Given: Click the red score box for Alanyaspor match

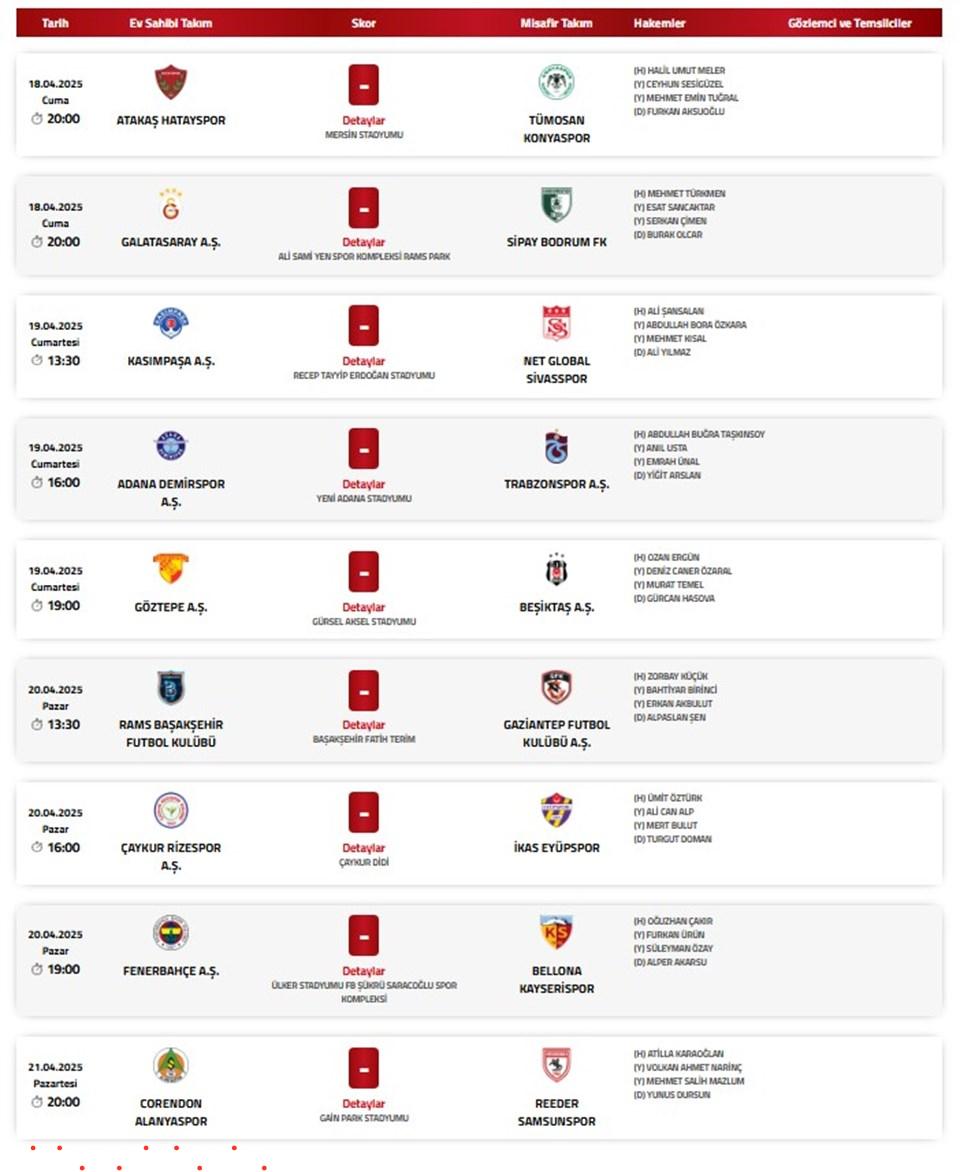Looking at the screenshot, I should pos(363,1068).
